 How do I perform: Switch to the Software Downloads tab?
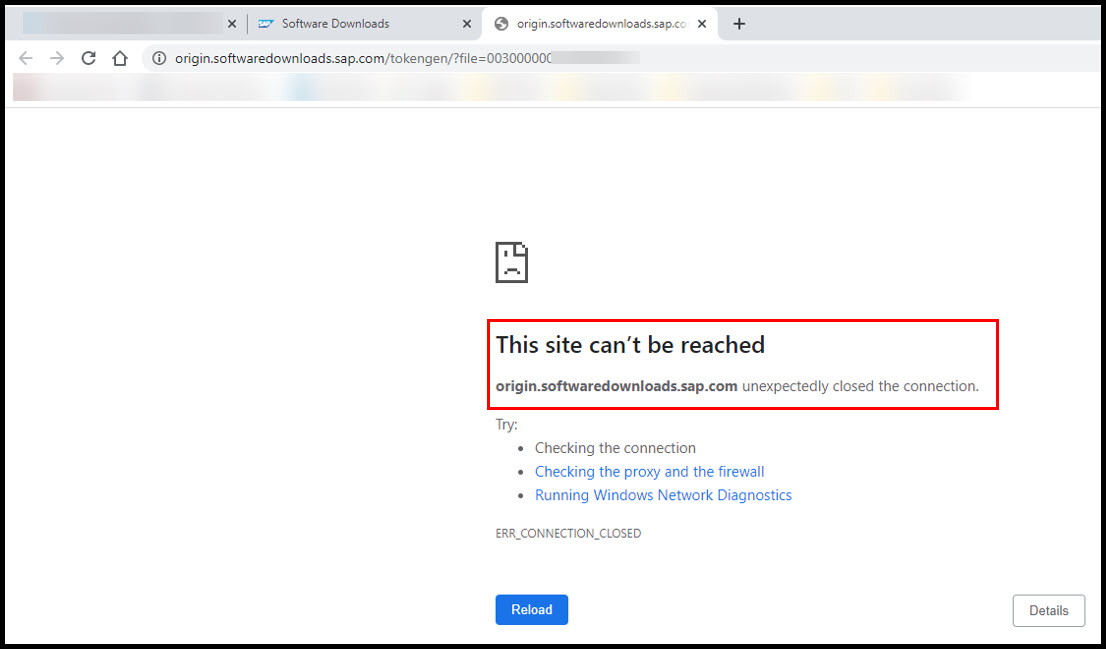(x=365, y=24)
